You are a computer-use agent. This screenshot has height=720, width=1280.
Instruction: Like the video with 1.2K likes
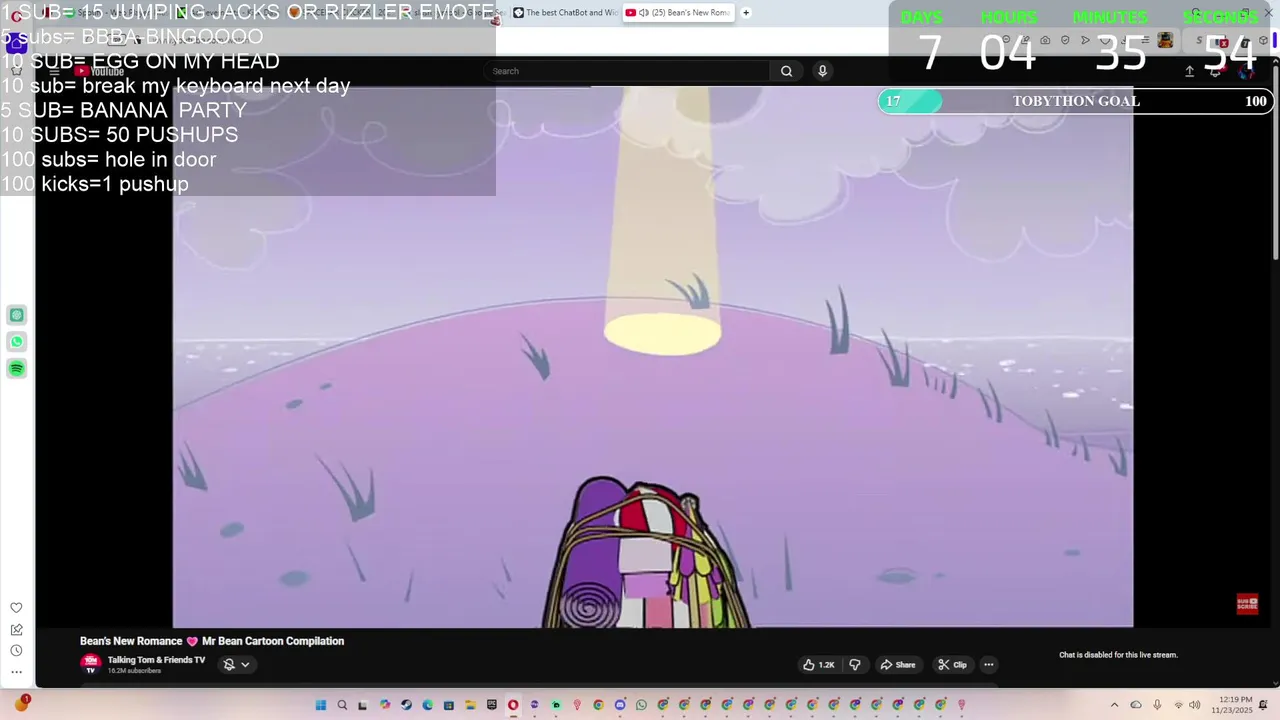click(819, 665)
